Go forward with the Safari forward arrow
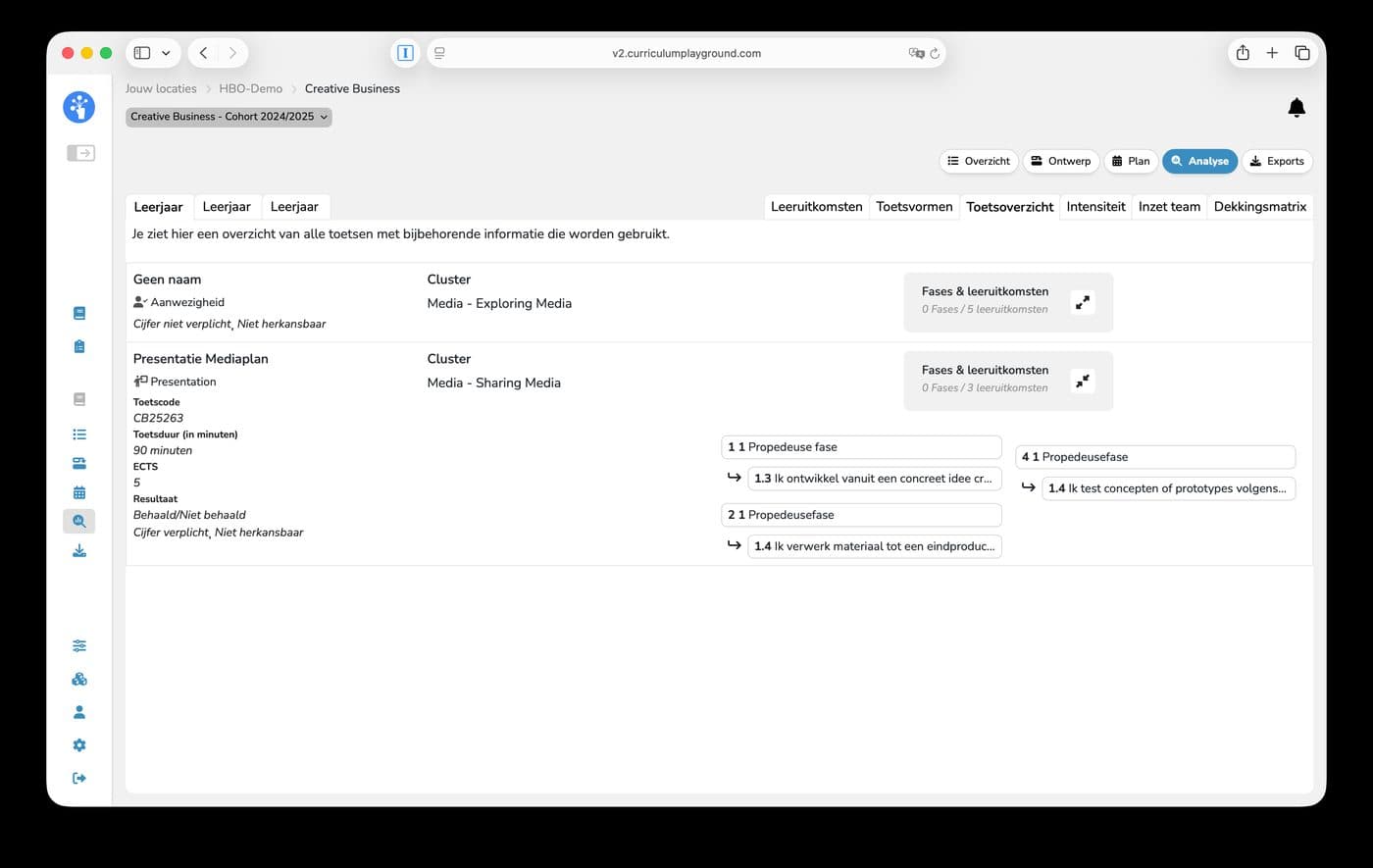Image resolution: width=1373 pixels, height=868 pixels. click(232, 53)
